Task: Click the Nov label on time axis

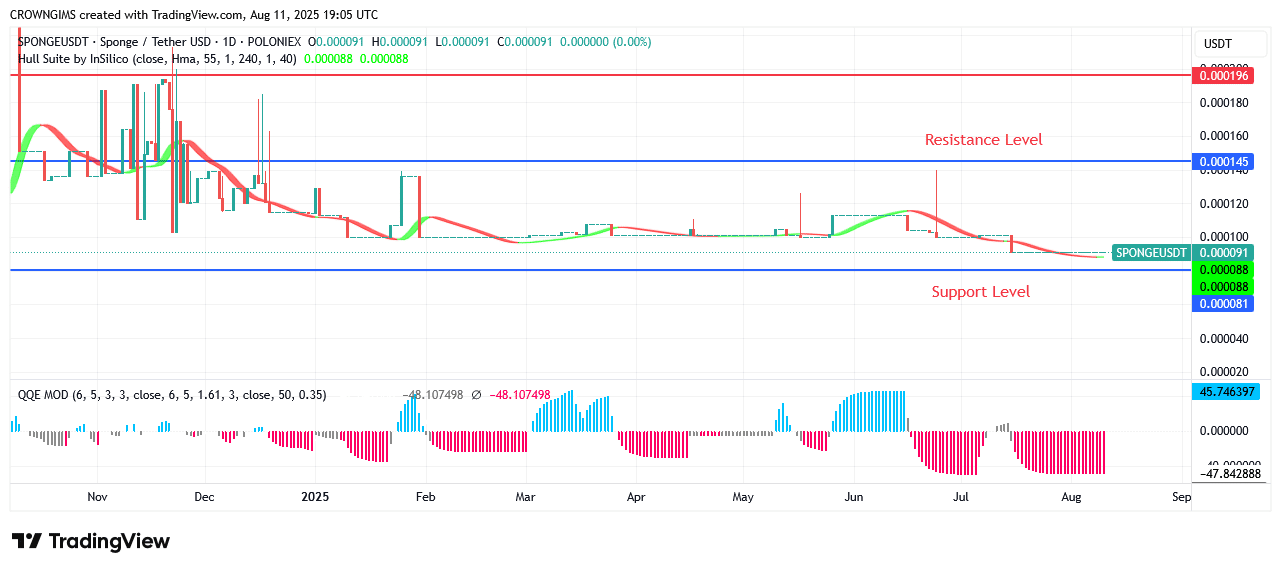Action: pyautogui.click(x=97, y=497)
